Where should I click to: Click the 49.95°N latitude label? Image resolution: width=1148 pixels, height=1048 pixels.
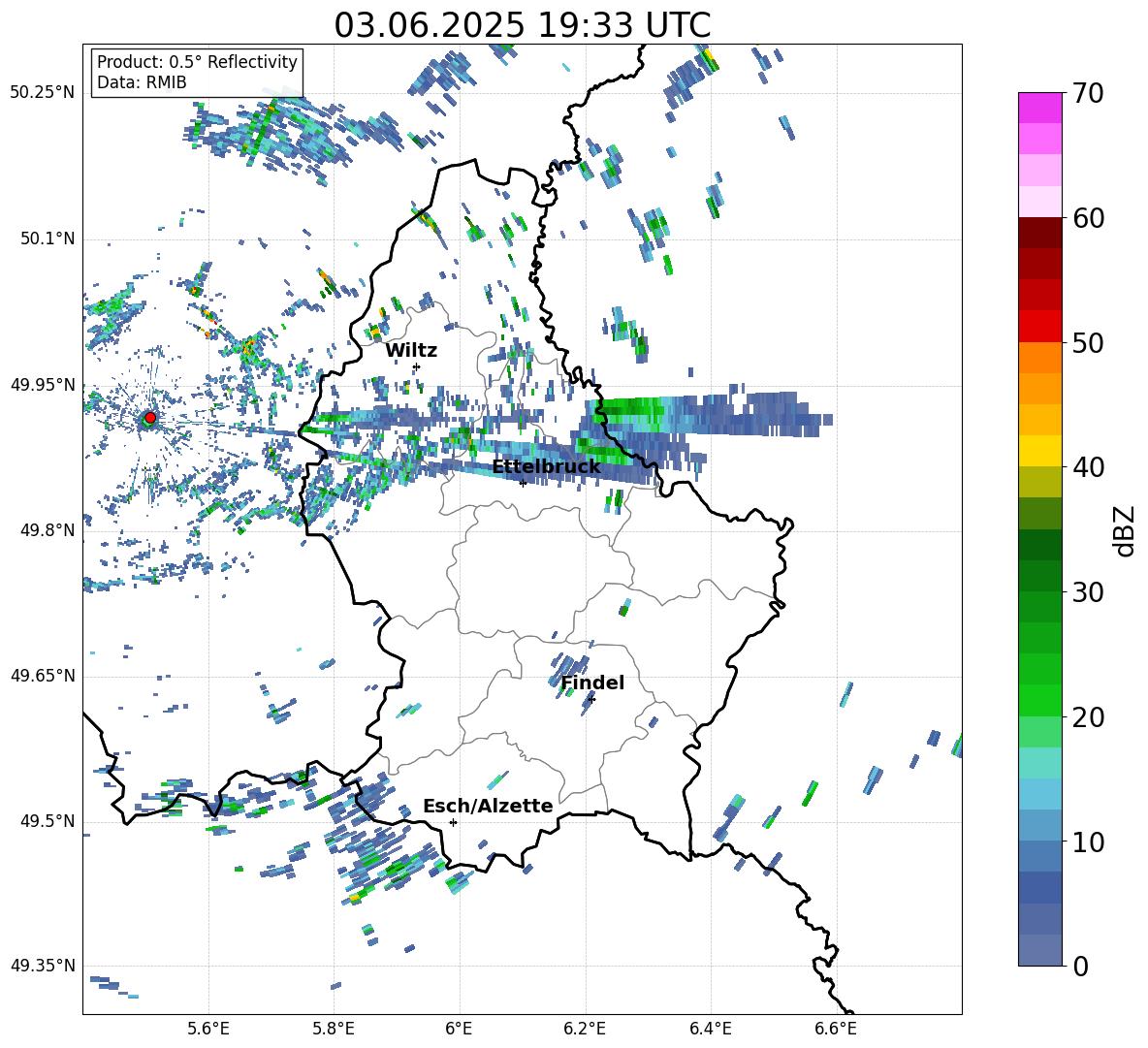click(x=43, y=384)
